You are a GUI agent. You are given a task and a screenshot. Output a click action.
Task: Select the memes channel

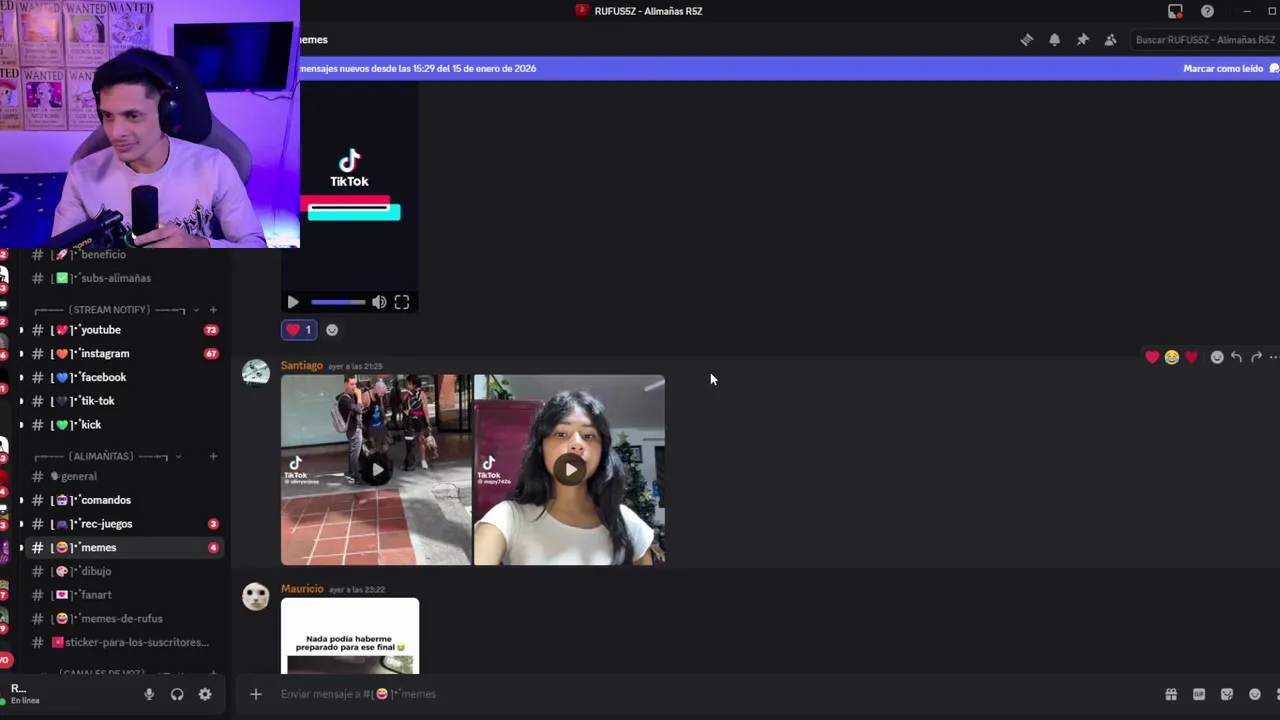coord(124,548)
